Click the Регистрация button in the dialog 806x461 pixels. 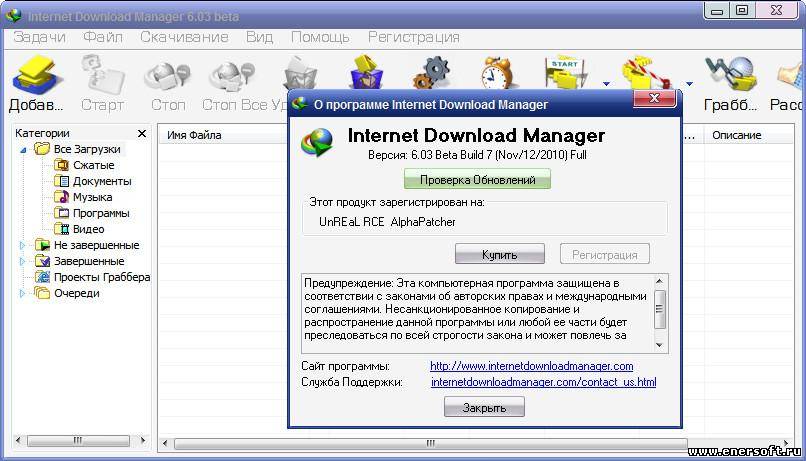tap(604, 254)
